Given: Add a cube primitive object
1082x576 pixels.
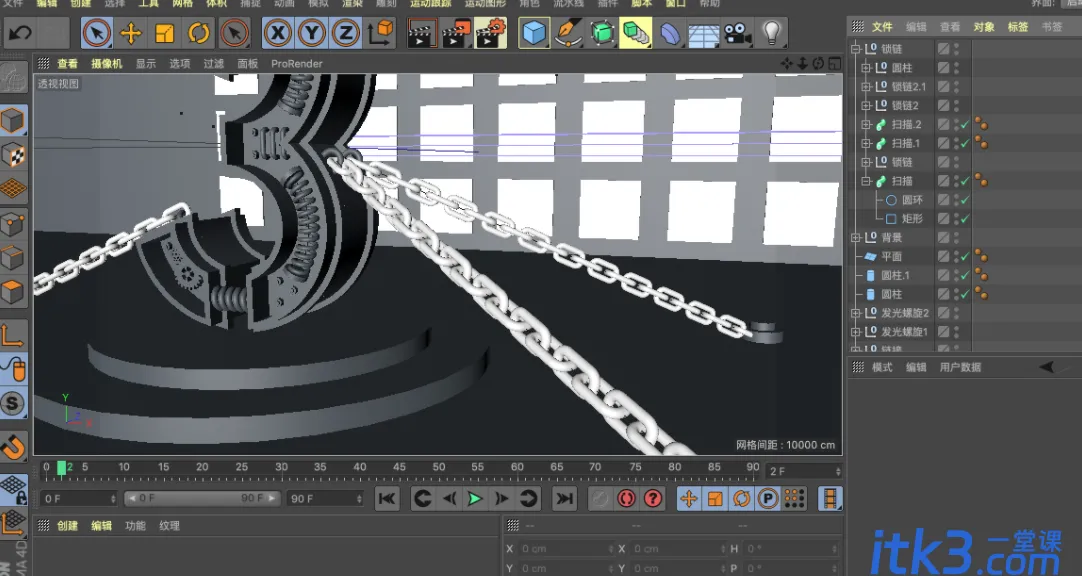Looking at the screenshot, I should tap(534, 32).
